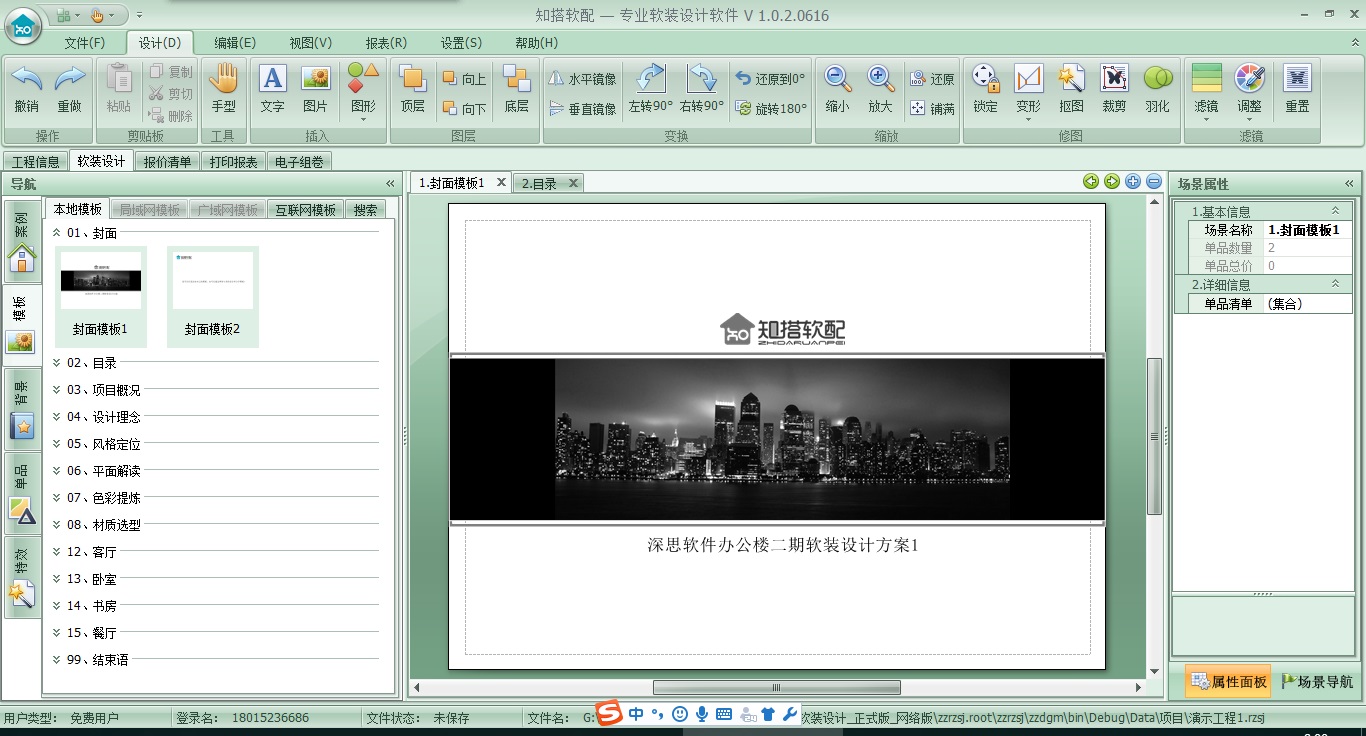Insert text with the 文字 tool
This screenshot has width=1366, height=736.
[x=272, y=88]
